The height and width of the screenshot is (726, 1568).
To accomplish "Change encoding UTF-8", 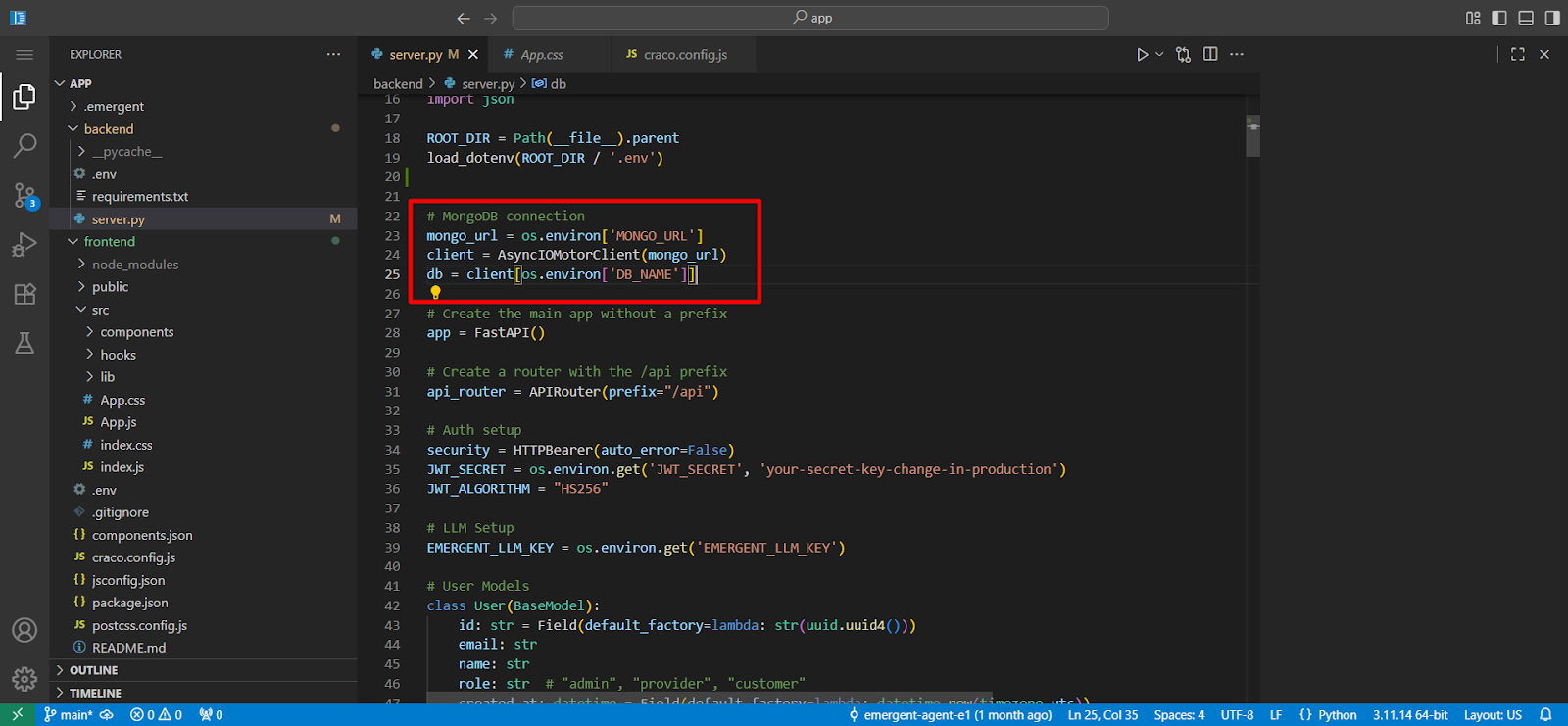I will coord(1237,715).
